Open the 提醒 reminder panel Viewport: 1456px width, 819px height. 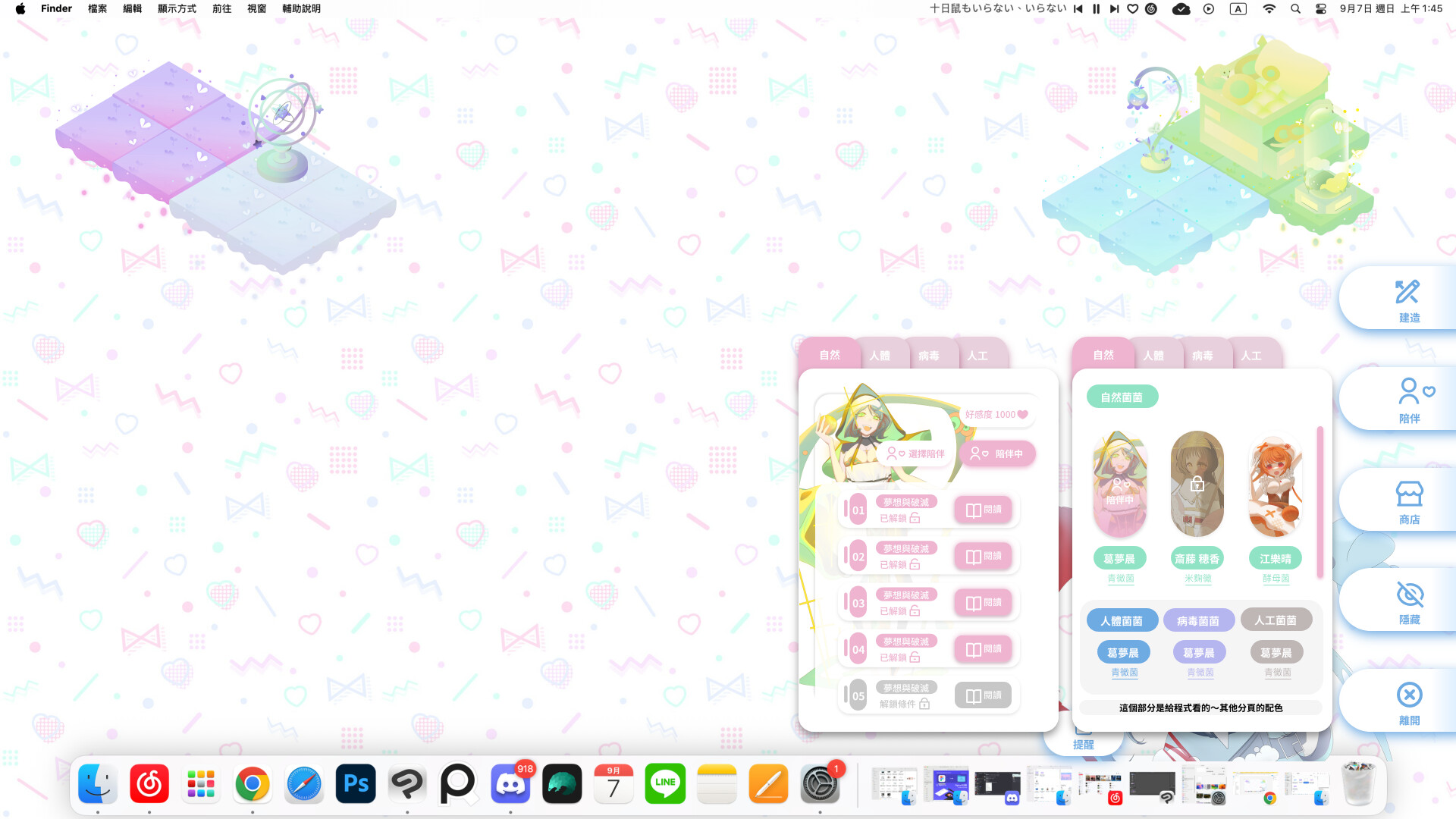tap(1083, 744)
